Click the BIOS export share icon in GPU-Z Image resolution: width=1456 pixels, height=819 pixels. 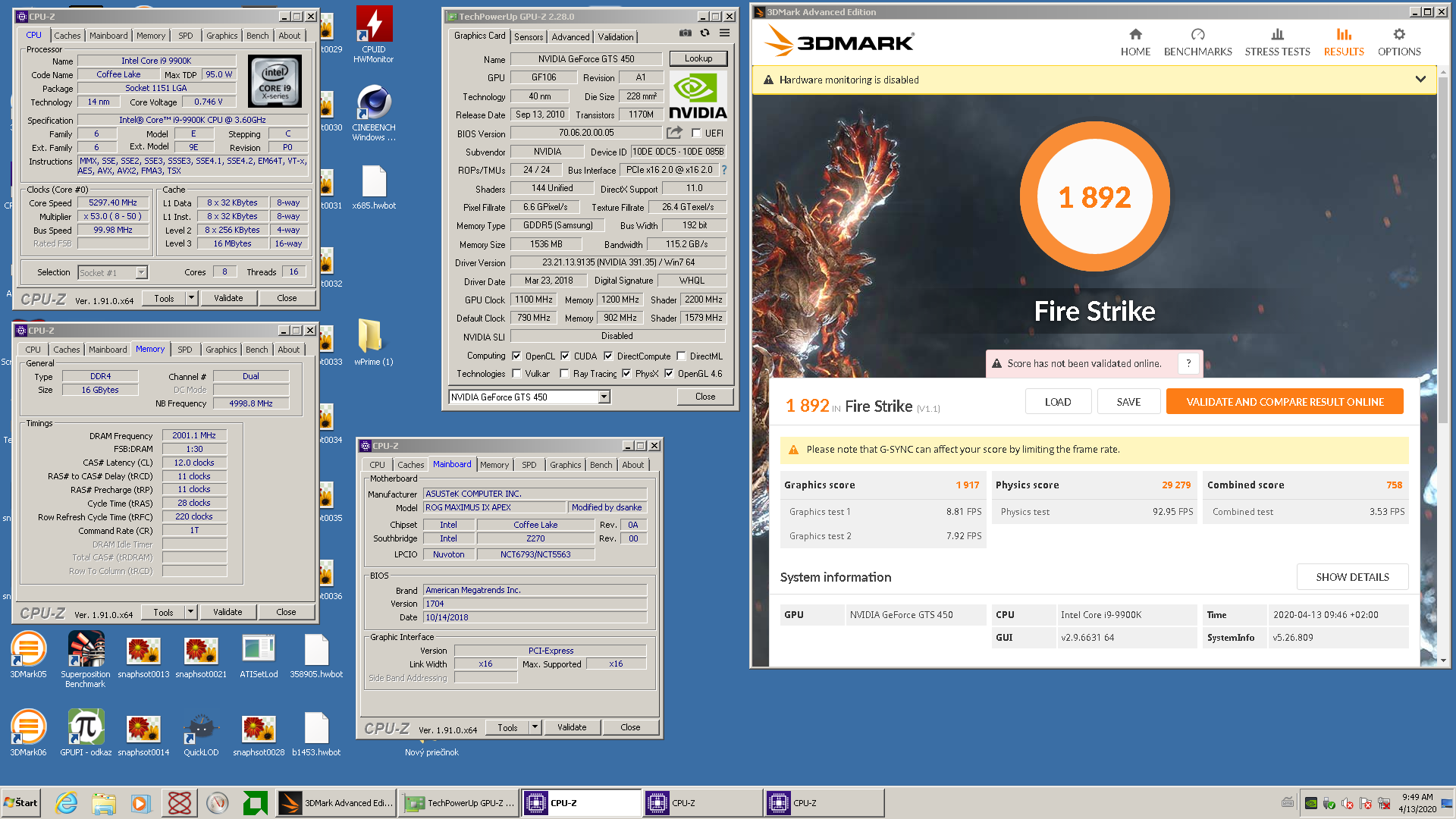click(x=674, y=133)
